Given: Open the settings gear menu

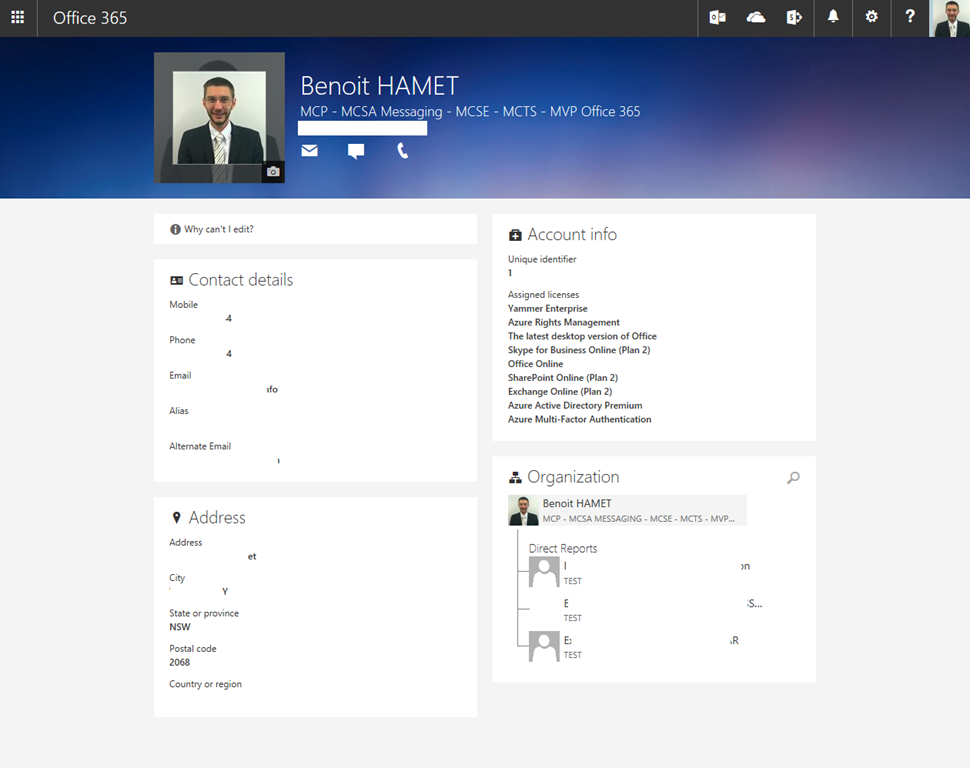Looking at the screenshot, I should point(872,18).
